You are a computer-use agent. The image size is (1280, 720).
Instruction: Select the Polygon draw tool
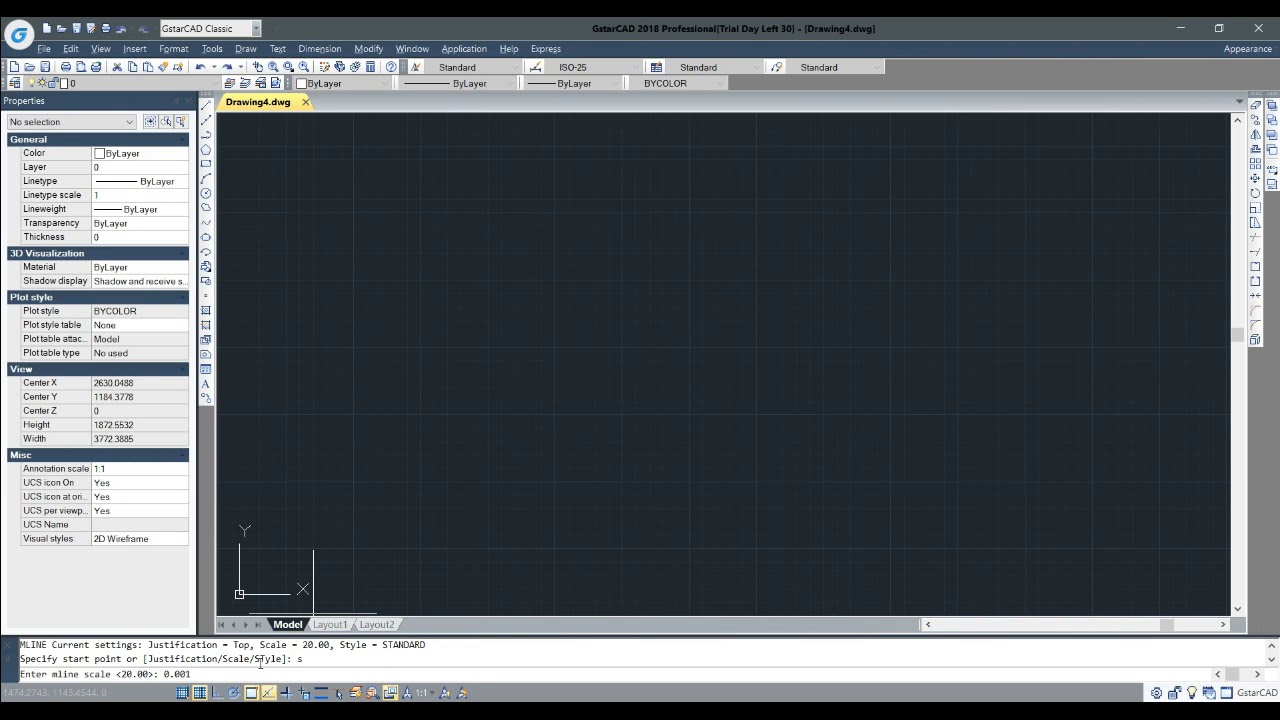206,149
